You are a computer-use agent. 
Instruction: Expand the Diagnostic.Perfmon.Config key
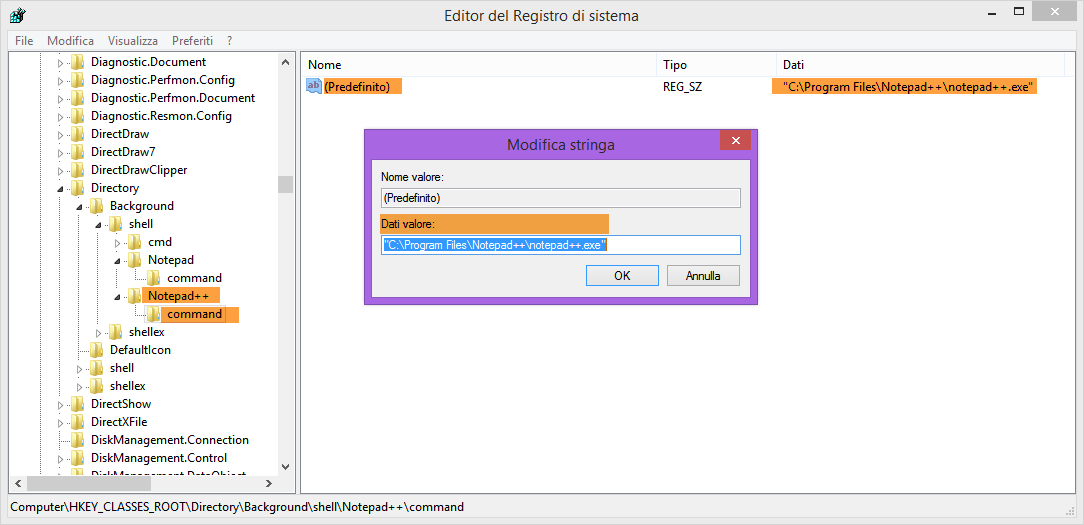(x=60, y=80)
